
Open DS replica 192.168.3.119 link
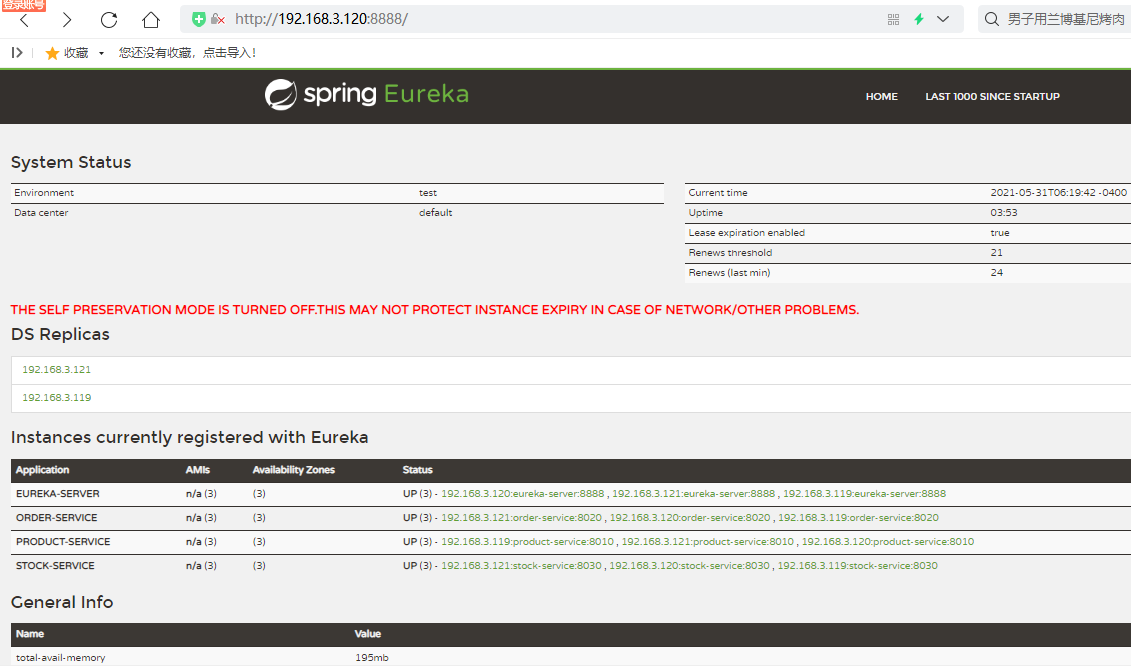click(56, 398)
